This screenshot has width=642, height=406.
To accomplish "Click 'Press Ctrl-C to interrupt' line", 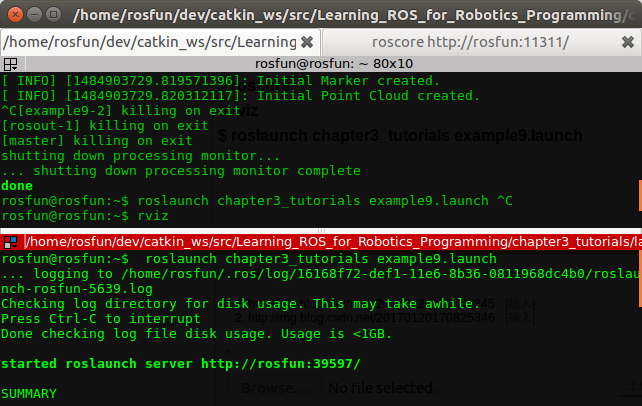I will (101, 319).
